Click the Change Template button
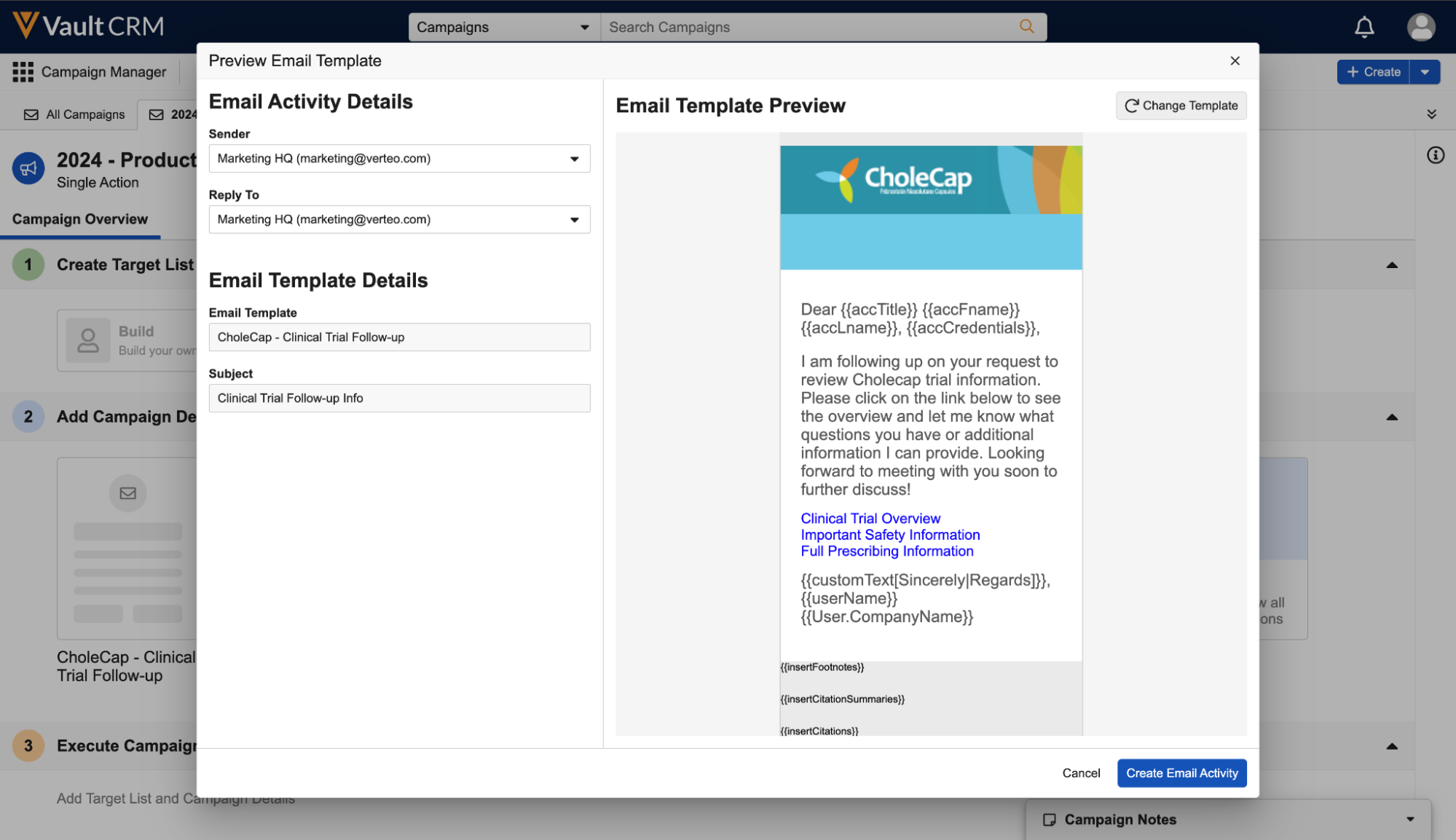Image resolution: width=1456 pixels, height=840 pixels. click(x=1181, y=106)
